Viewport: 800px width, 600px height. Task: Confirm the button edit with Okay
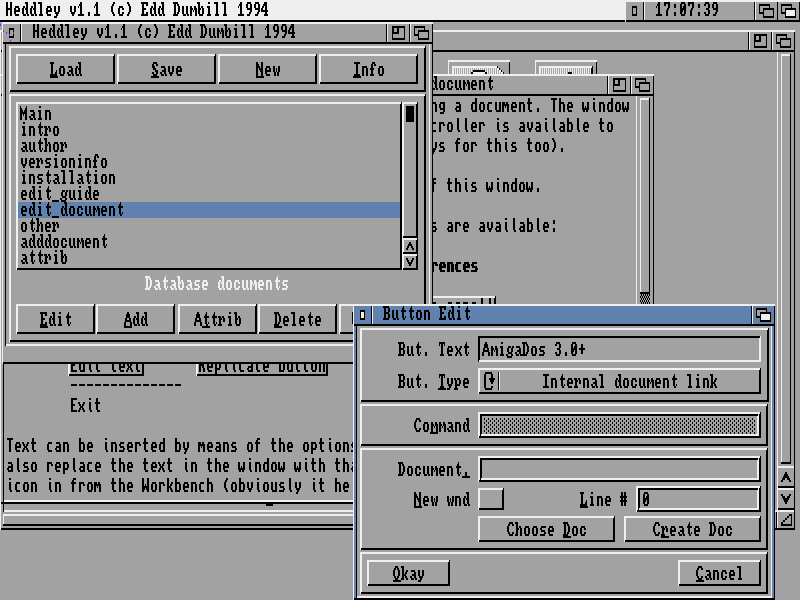coord(408,573)
